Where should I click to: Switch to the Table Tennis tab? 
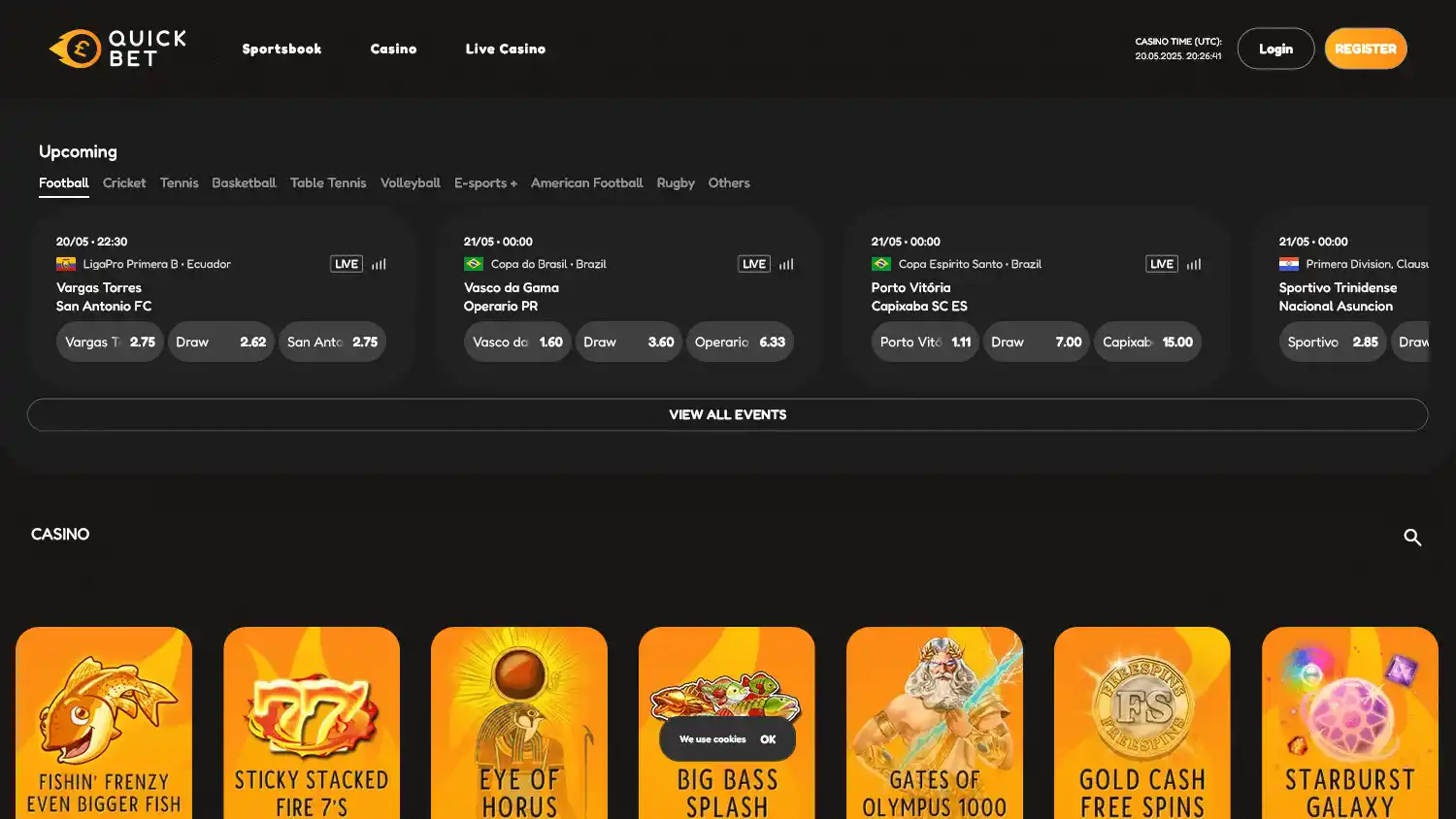click(x=328, y=182)
